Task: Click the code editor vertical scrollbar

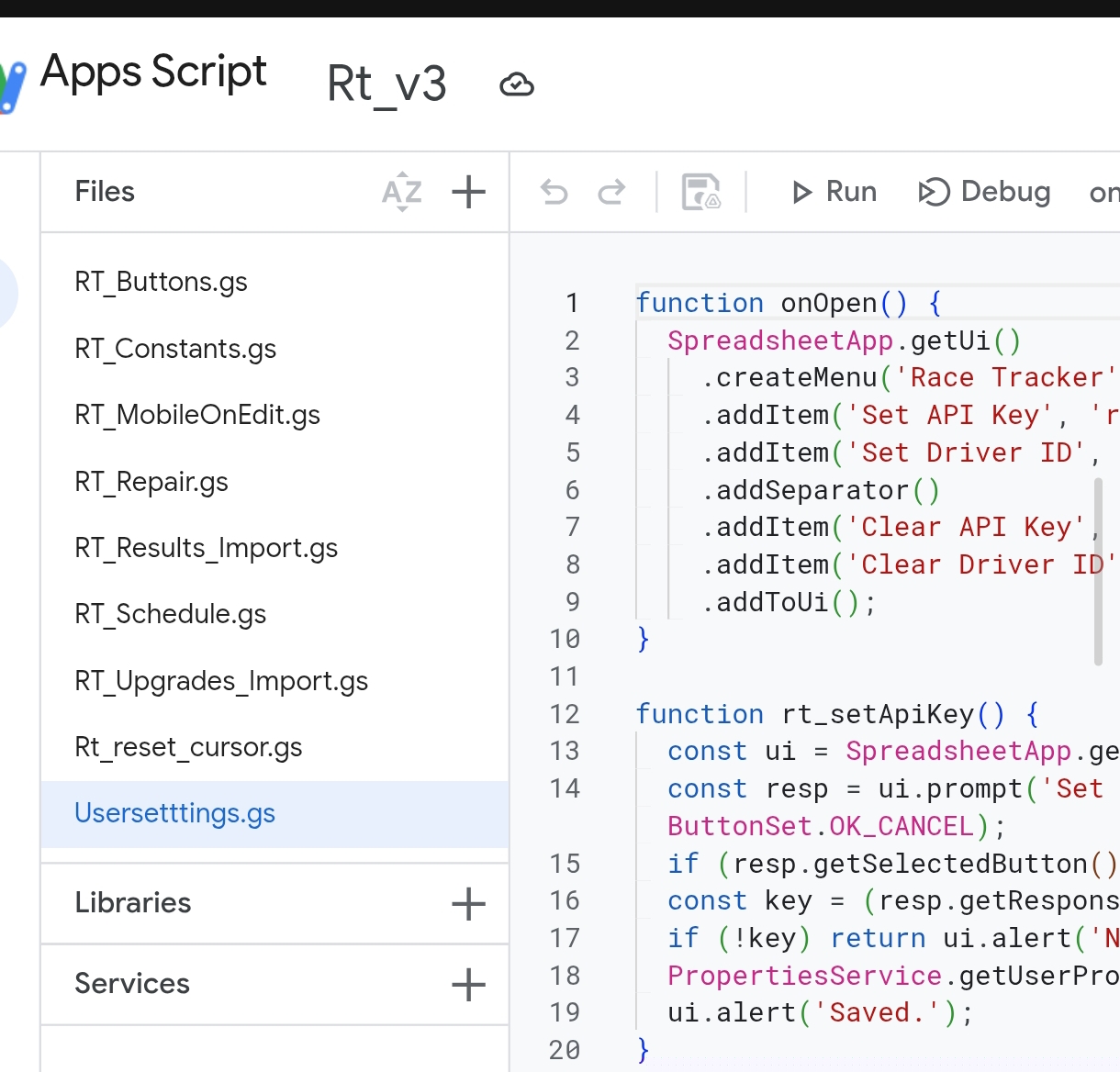Action: tap(1098, 569)
